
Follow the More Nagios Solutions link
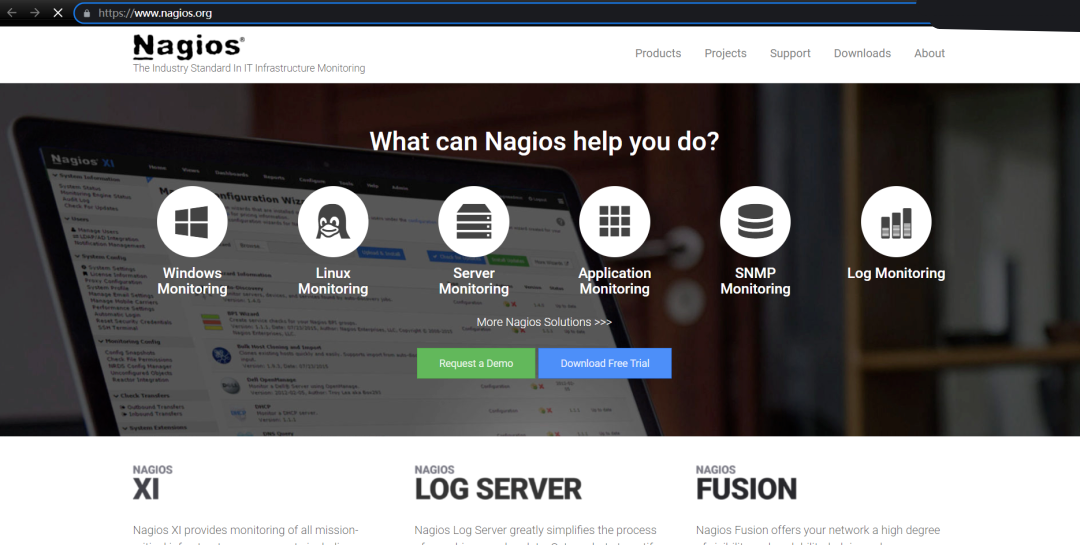[544, 322]
